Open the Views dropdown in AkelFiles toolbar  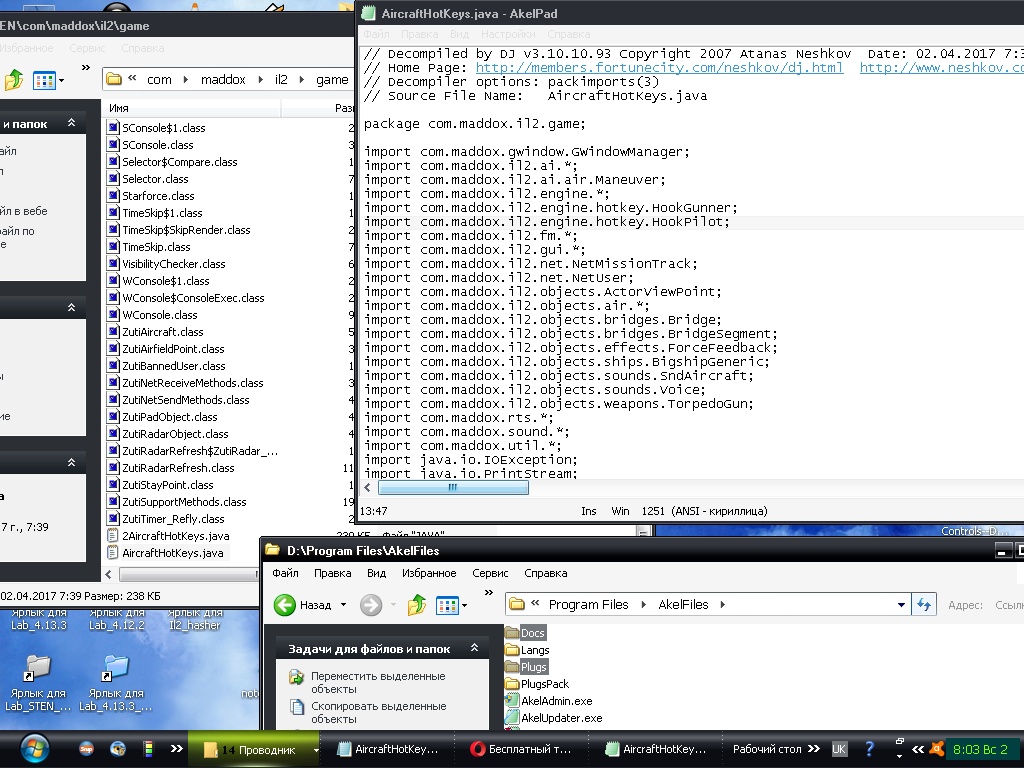click(x=452, y=605)
